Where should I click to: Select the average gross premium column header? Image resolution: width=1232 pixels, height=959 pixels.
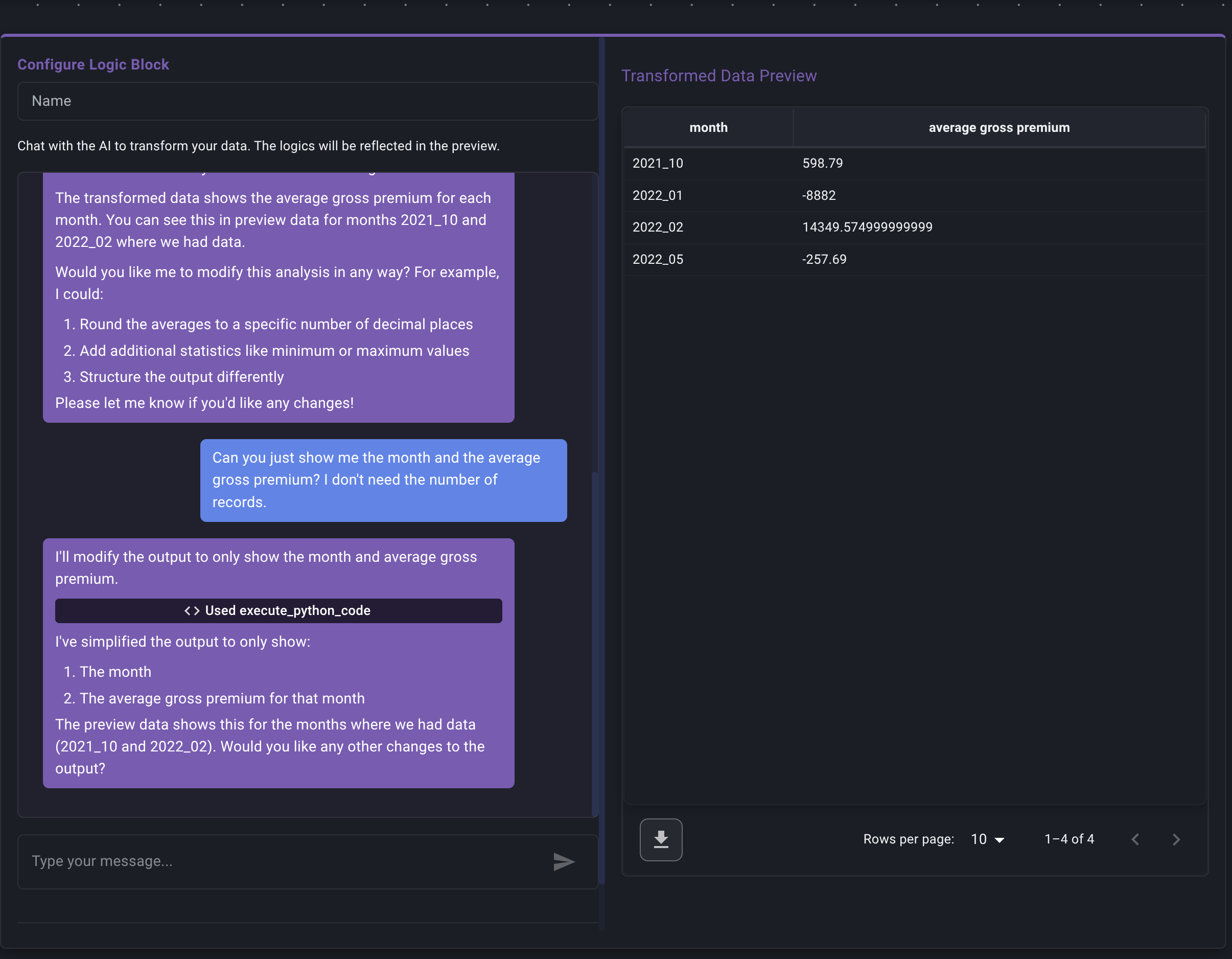(998, 128)
